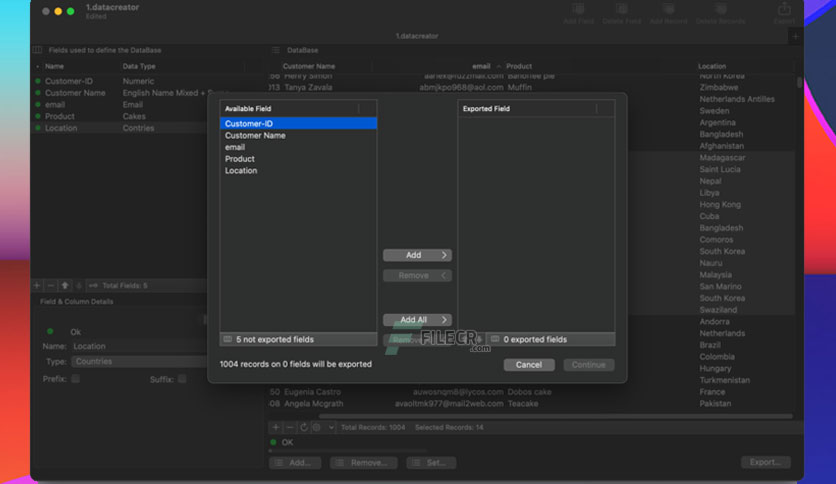Click the Data Type column header
This screenshot has height=484, width=836.
[x=139, y=67]
